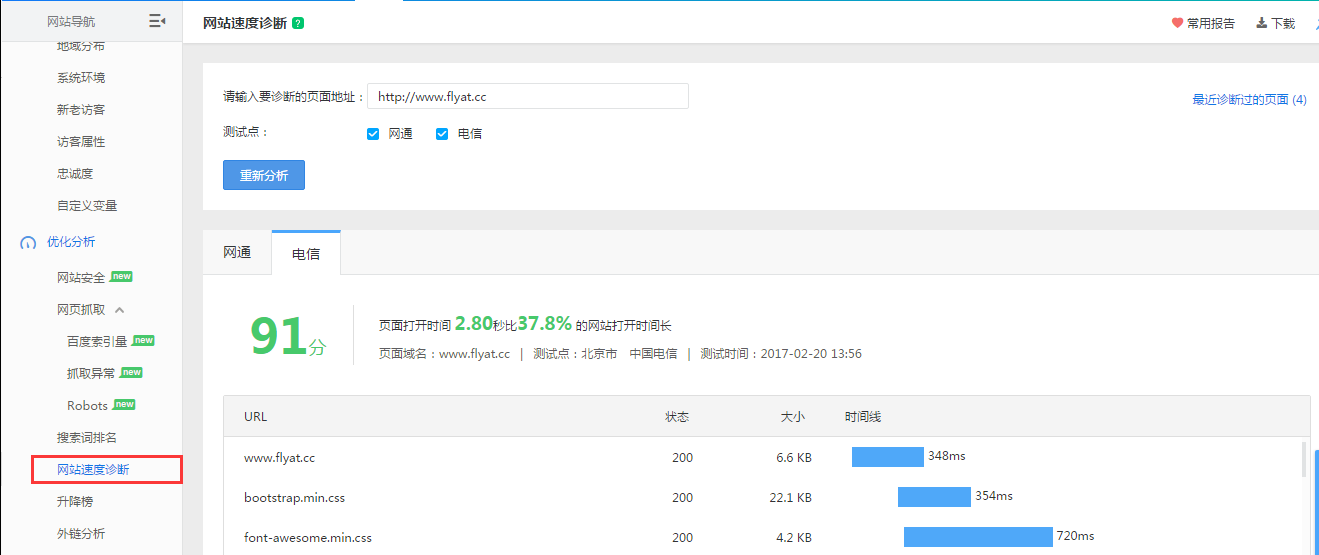Expand the 优化分析 sidebar section

point(71,242)
